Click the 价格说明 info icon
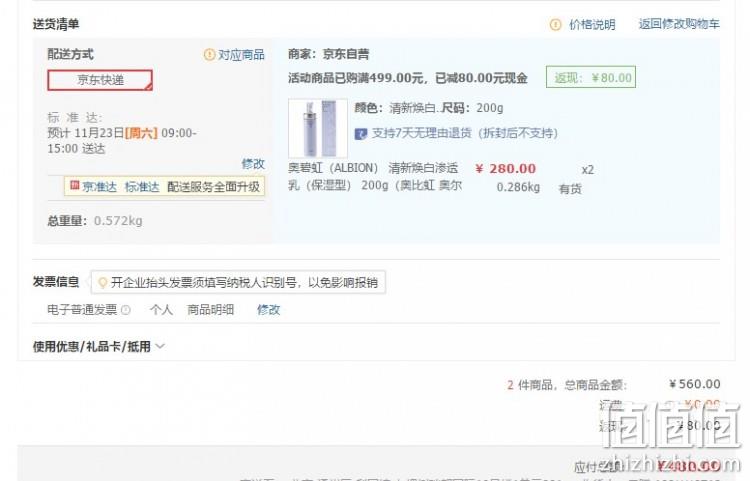The image size is (750, 481). point(555,24)
